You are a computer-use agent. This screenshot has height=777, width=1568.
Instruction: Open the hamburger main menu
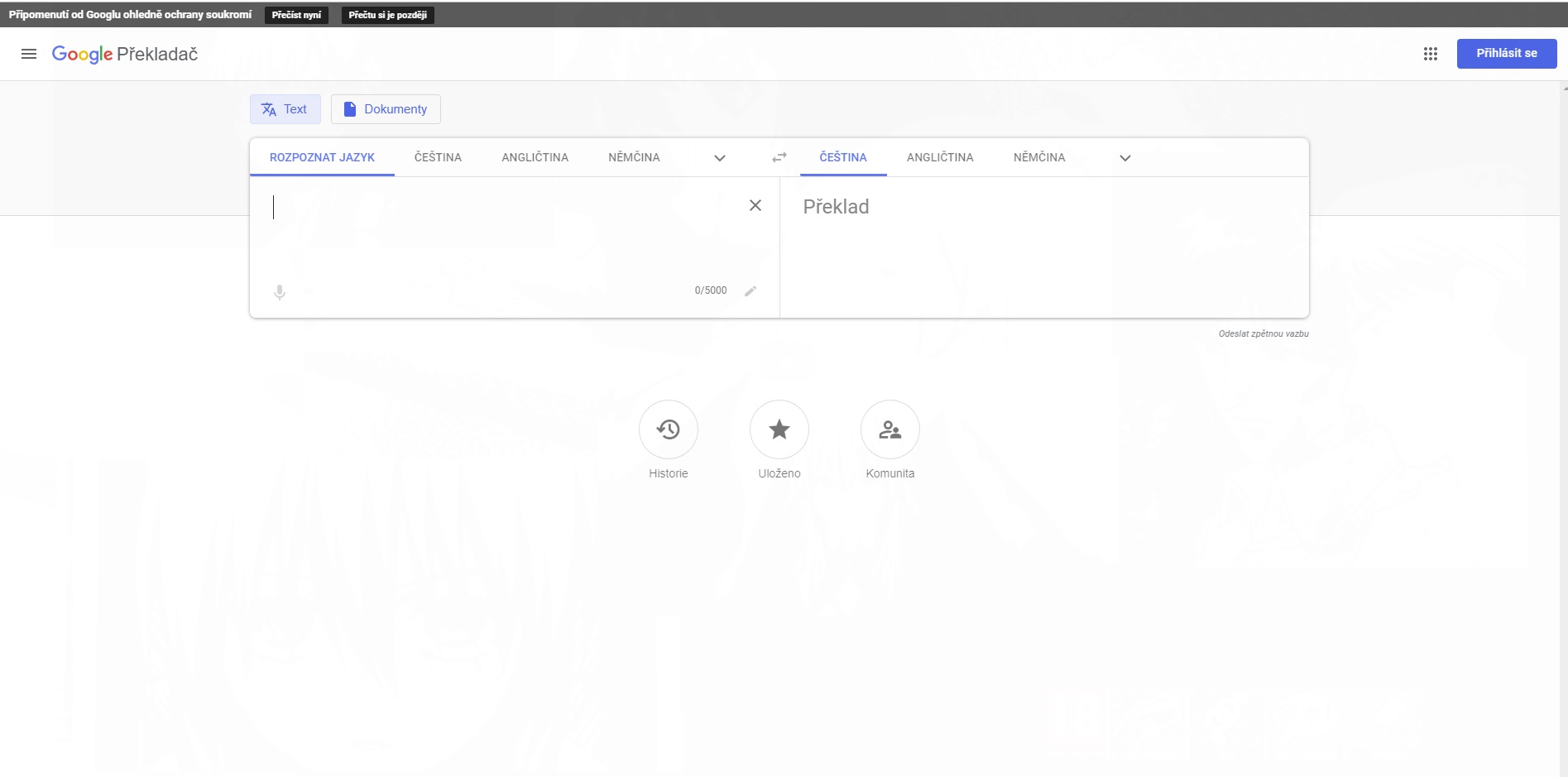coord(29,54)
